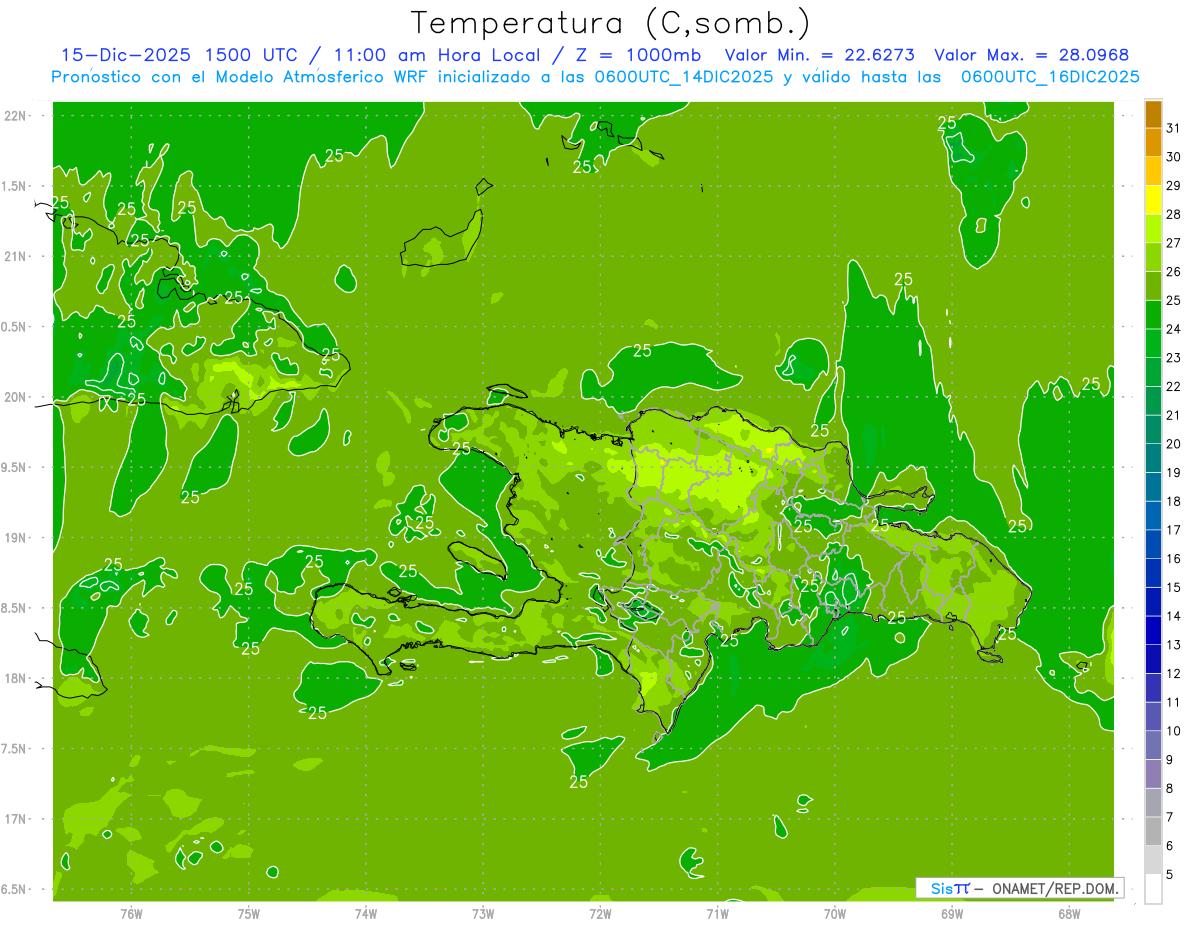Select the 'Valor Min. = 22.6273' readout
The image size is (1200, 927).
pyautogui.click(x=818, y=55)
